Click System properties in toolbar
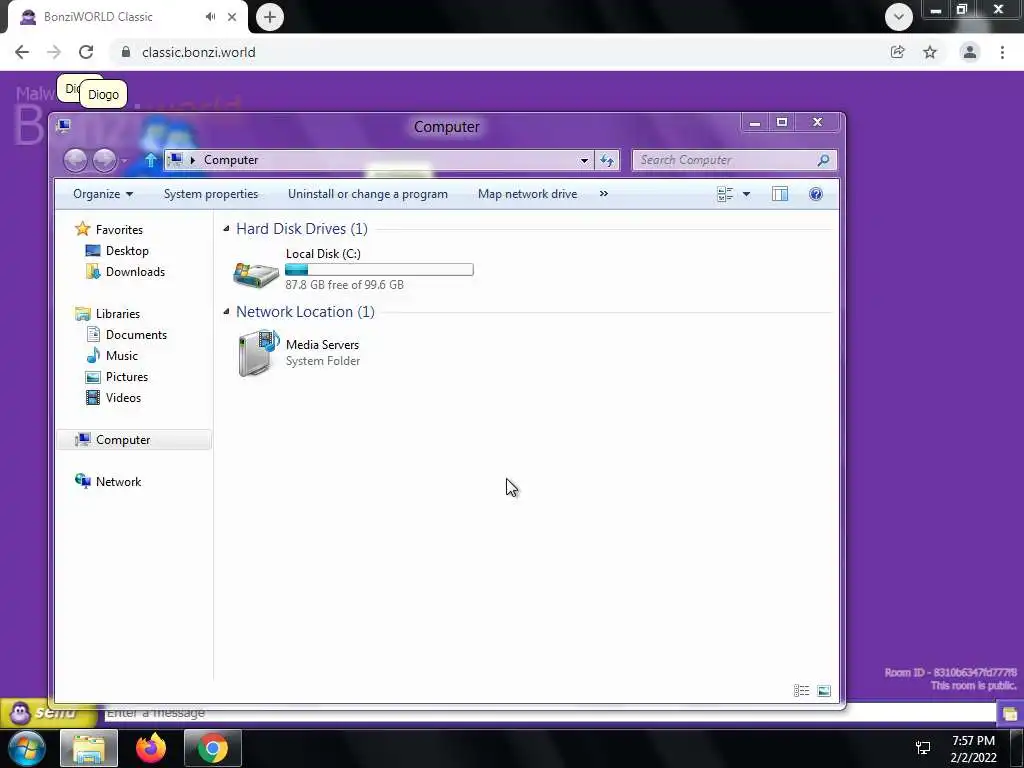1024x768 pixels. [x=211, y=194]
